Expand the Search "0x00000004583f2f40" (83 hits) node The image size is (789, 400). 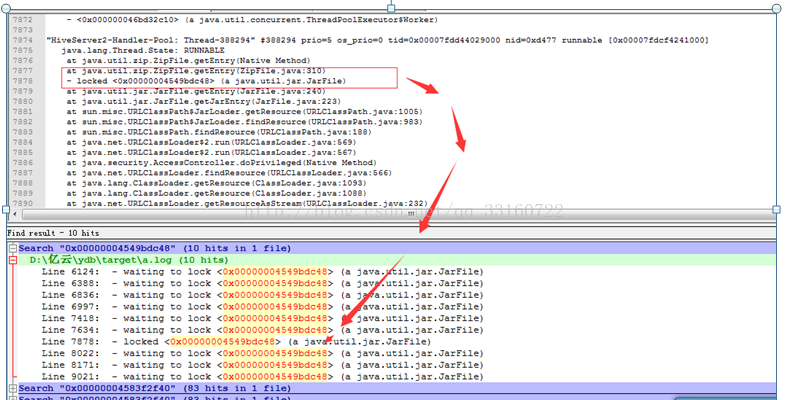coord(13,388)
